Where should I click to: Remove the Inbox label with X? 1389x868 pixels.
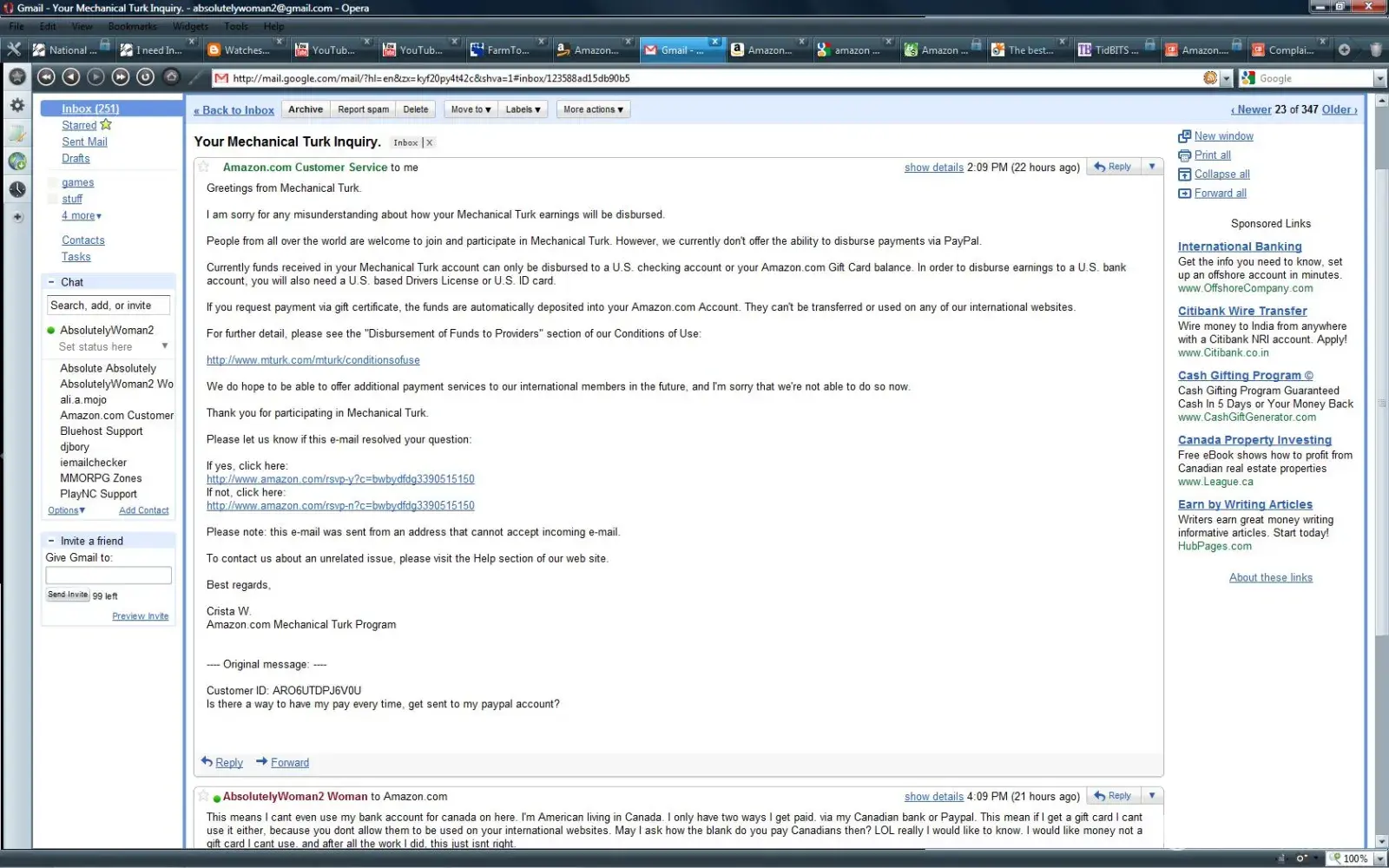(x=429, y=142)
